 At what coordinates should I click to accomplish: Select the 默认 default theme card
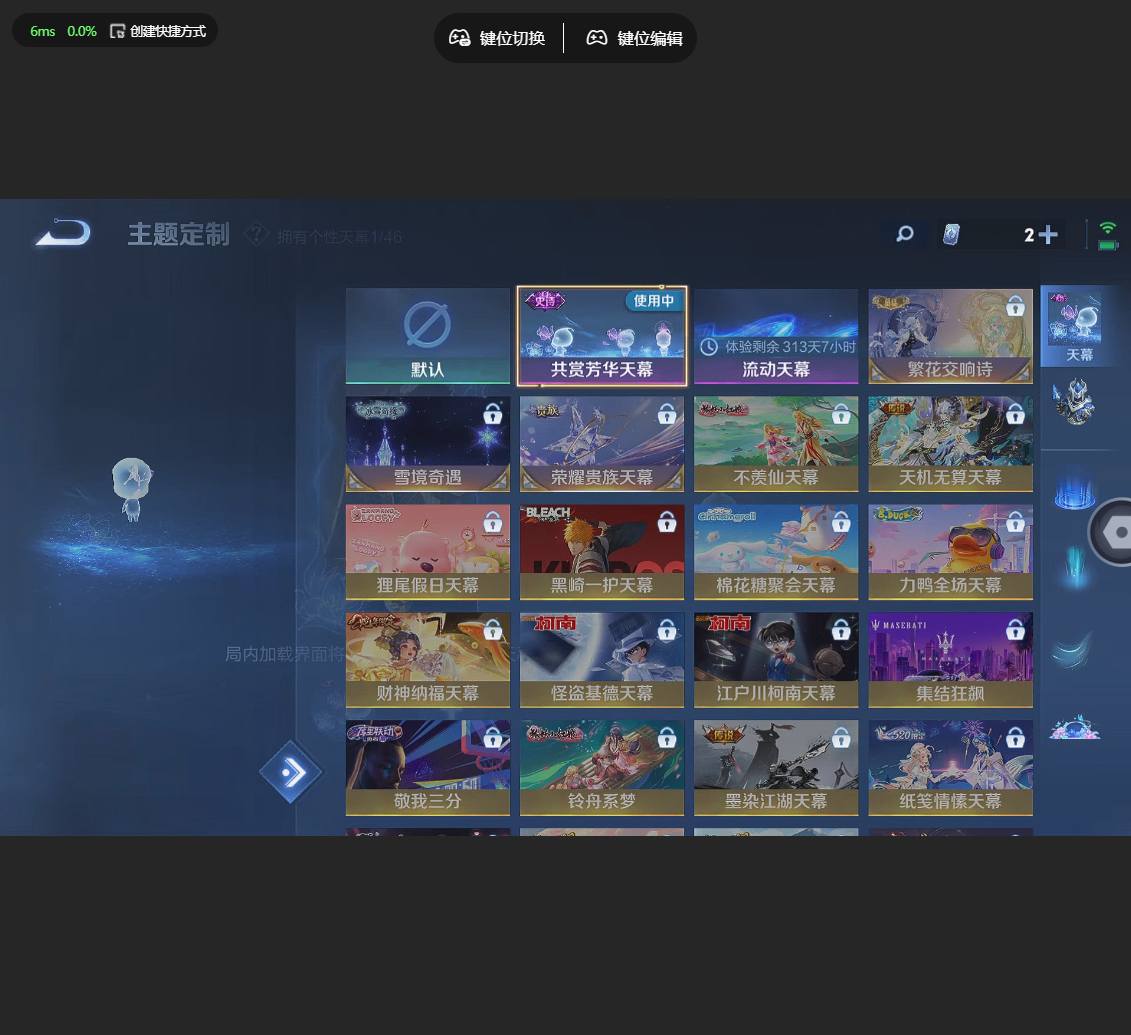click(428, 336)
